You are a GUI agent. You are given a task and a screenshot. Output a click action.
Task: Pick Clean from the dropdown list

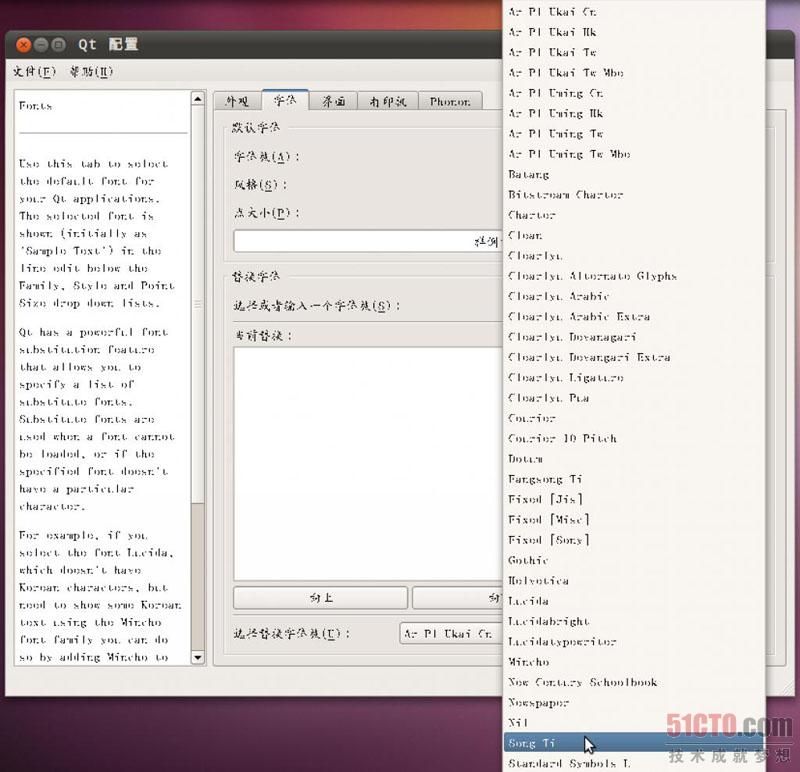click(x=634, y=235)
